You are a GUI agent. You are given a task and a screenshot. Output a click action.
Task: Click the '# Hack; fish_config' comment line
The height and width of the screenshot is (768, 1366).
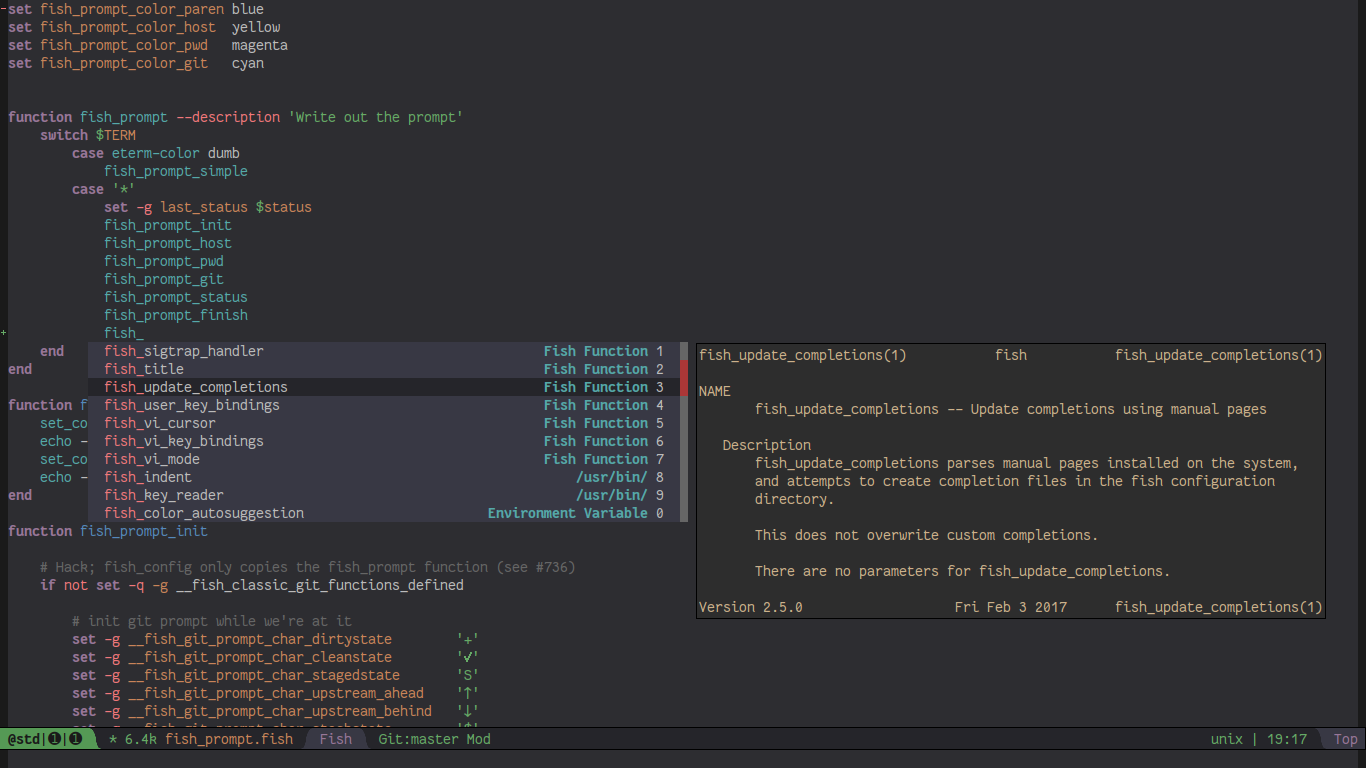(308, 567)
